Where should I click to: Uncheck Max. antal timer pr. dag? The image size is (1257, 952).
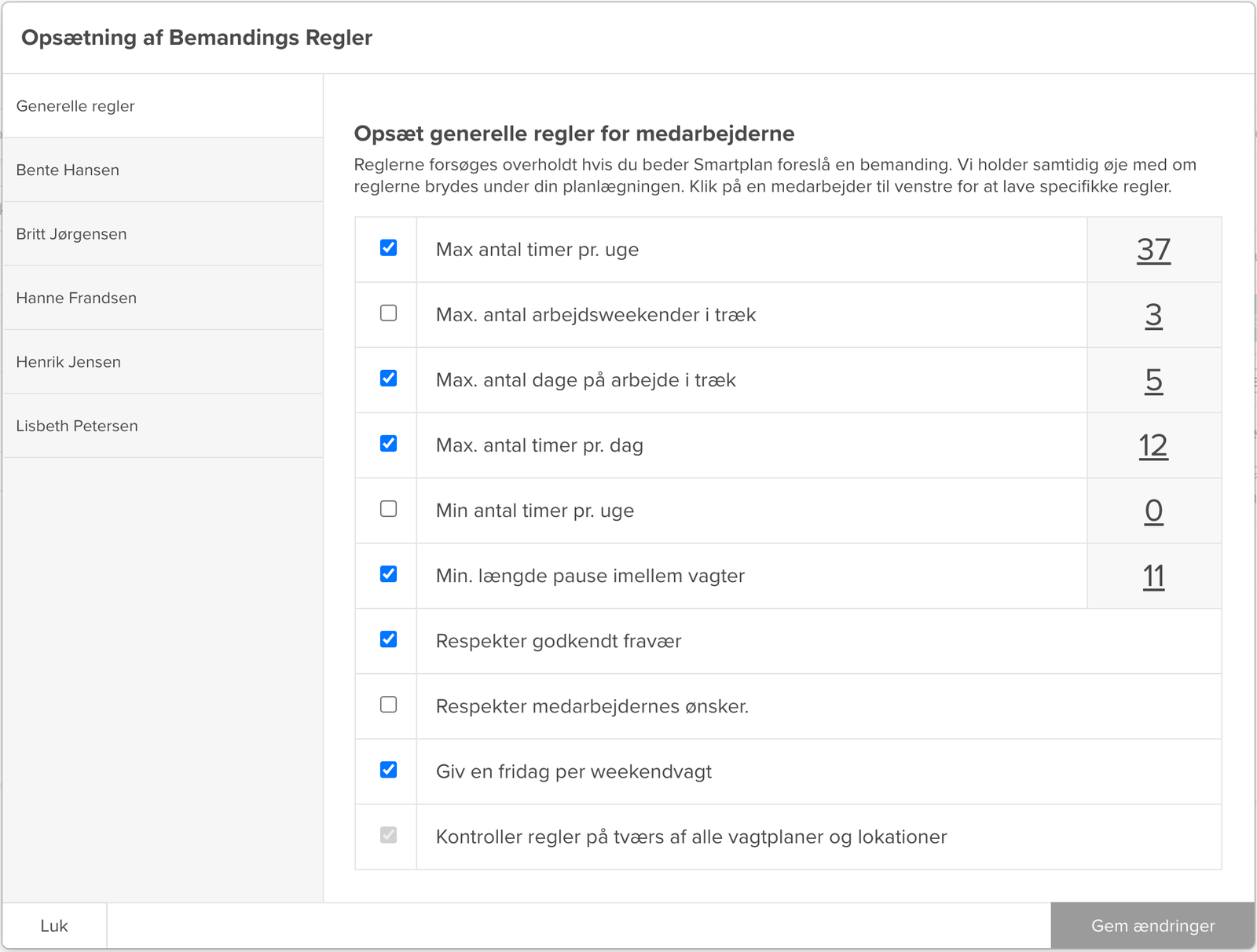point(388,444)
